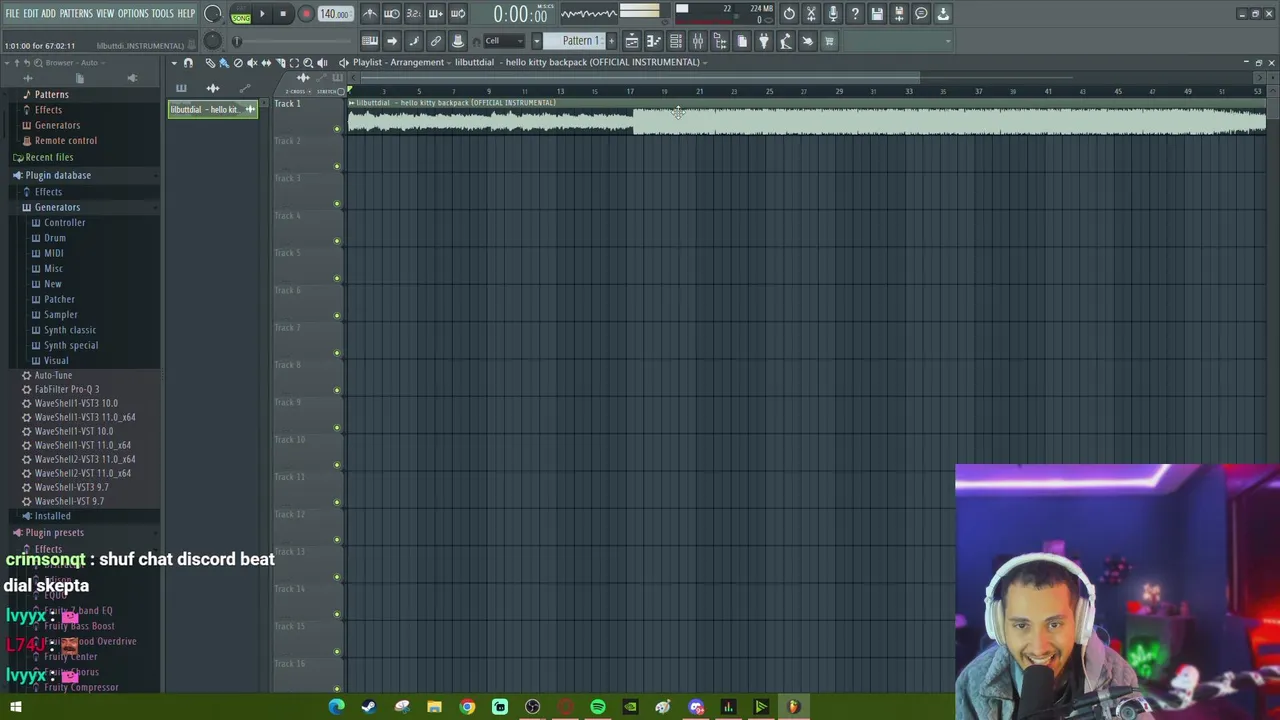Click the audio editor scissors icon
The height and width of the screenshot is (720, 1280).
[811, 14]
